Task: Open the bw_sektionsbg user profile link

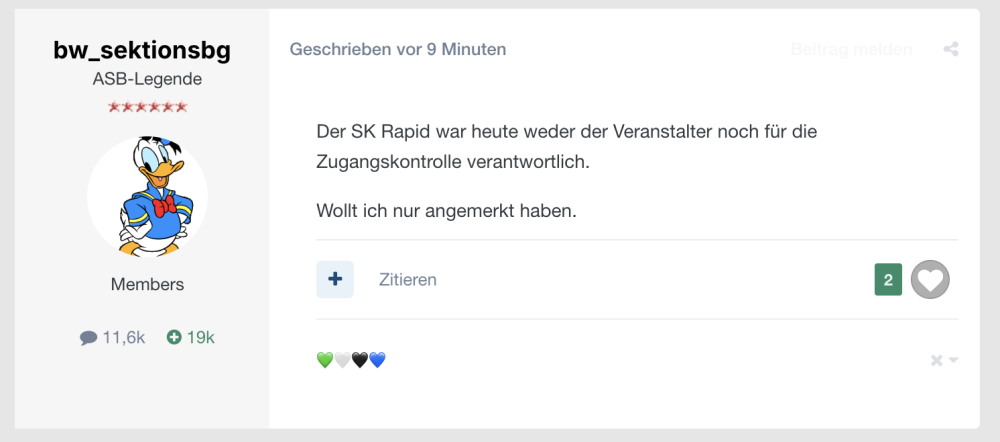Action: point(142,50)
